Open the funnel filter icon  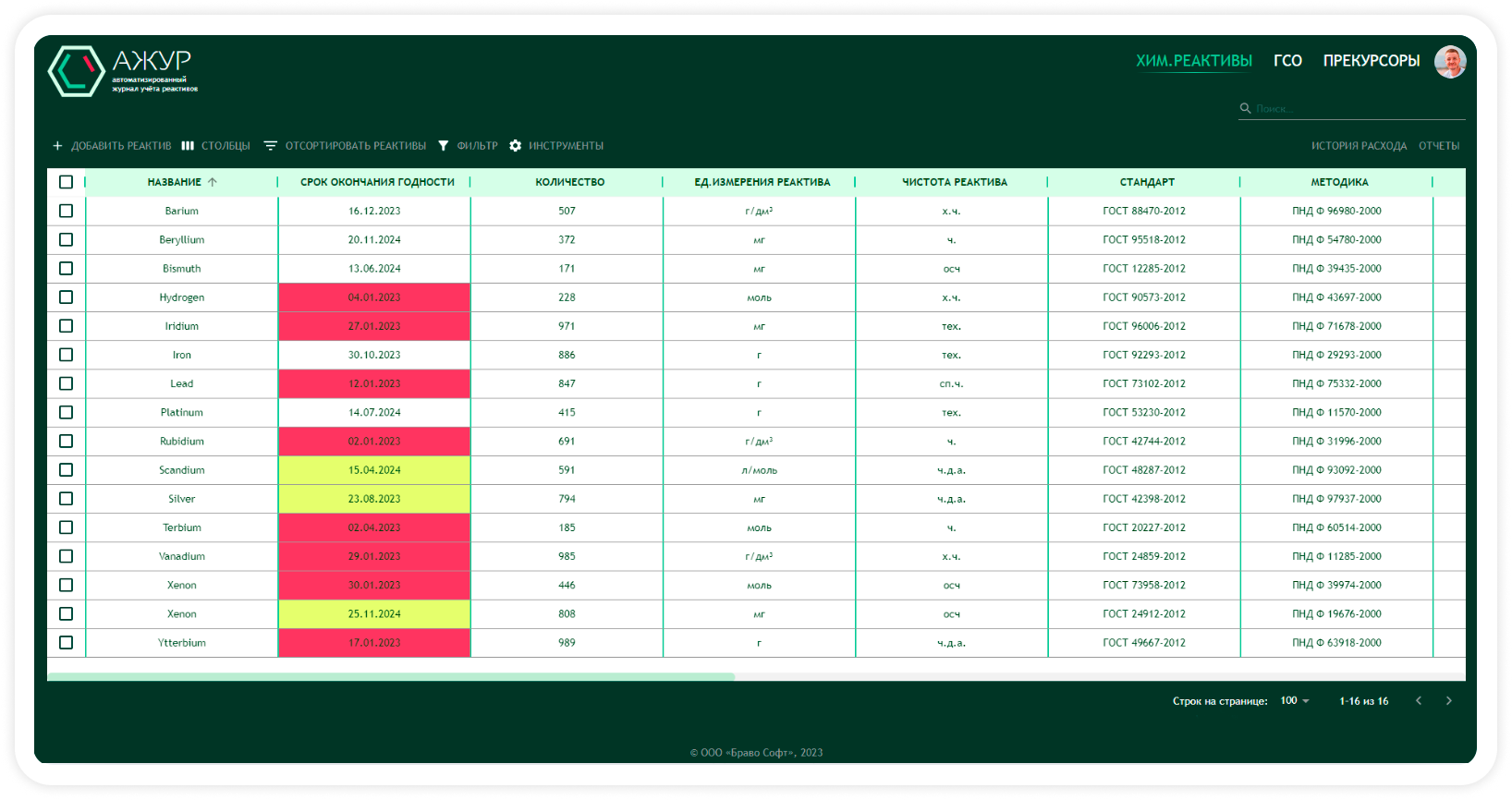[x=444, y=146]
